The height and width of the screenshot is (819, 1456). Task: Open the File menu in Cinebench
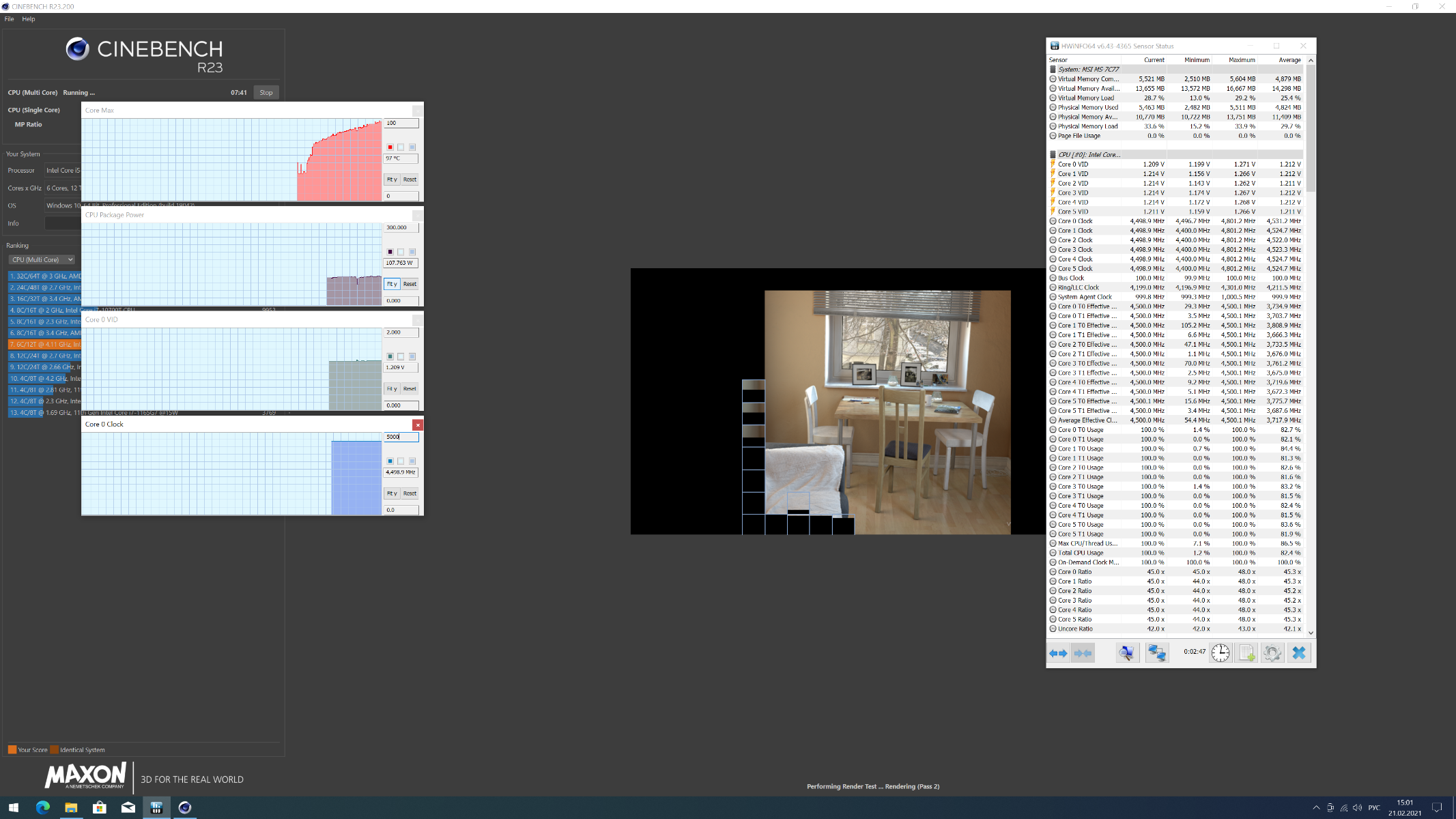(9, 19)
